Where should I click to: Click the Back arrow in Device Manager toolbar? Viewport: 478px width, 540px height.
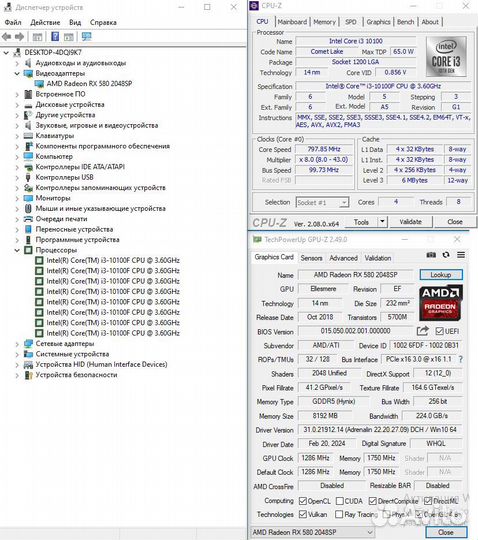click(x=7, y=37)
